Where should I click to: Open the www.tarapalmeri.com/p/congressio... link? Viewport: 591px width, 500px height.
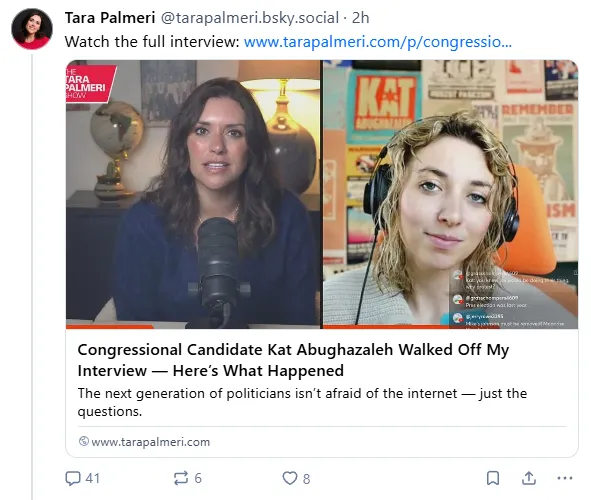click(x=378, y=42)
